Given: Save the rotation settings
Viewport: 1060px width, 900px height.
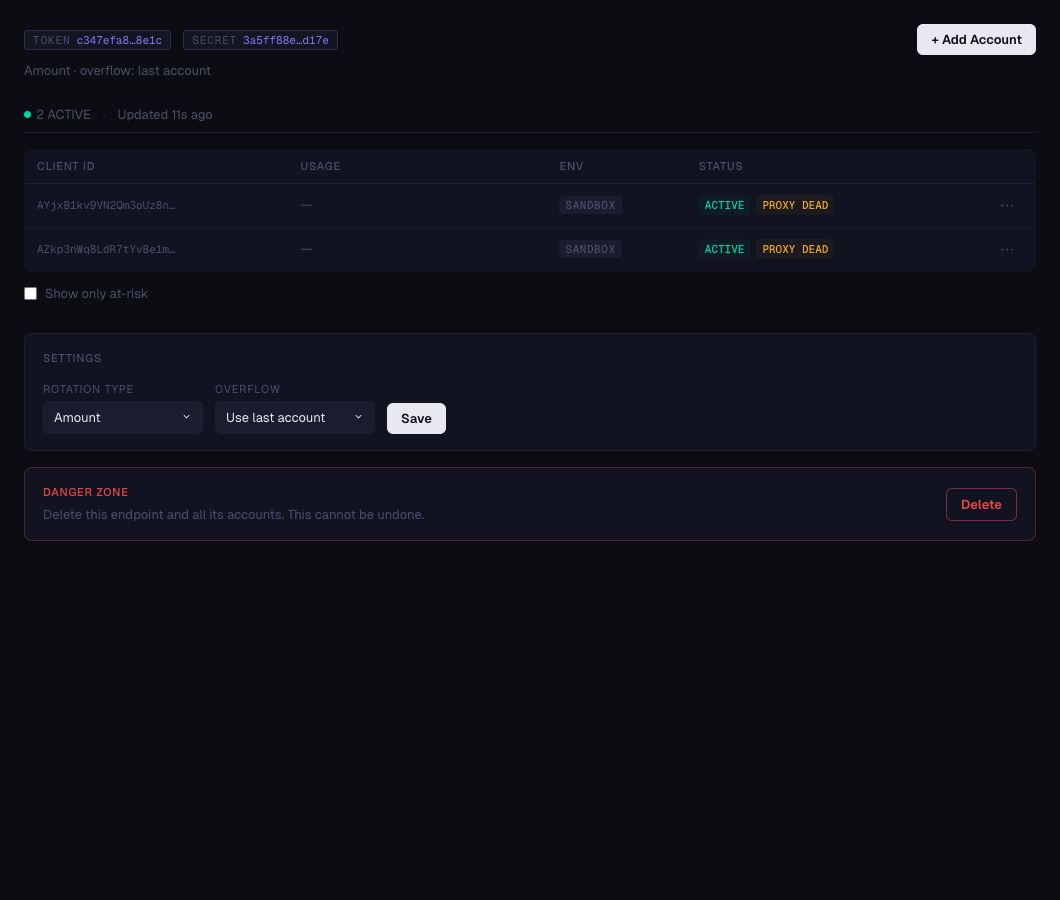Looking at the screenshot, I should pos(416,418).
